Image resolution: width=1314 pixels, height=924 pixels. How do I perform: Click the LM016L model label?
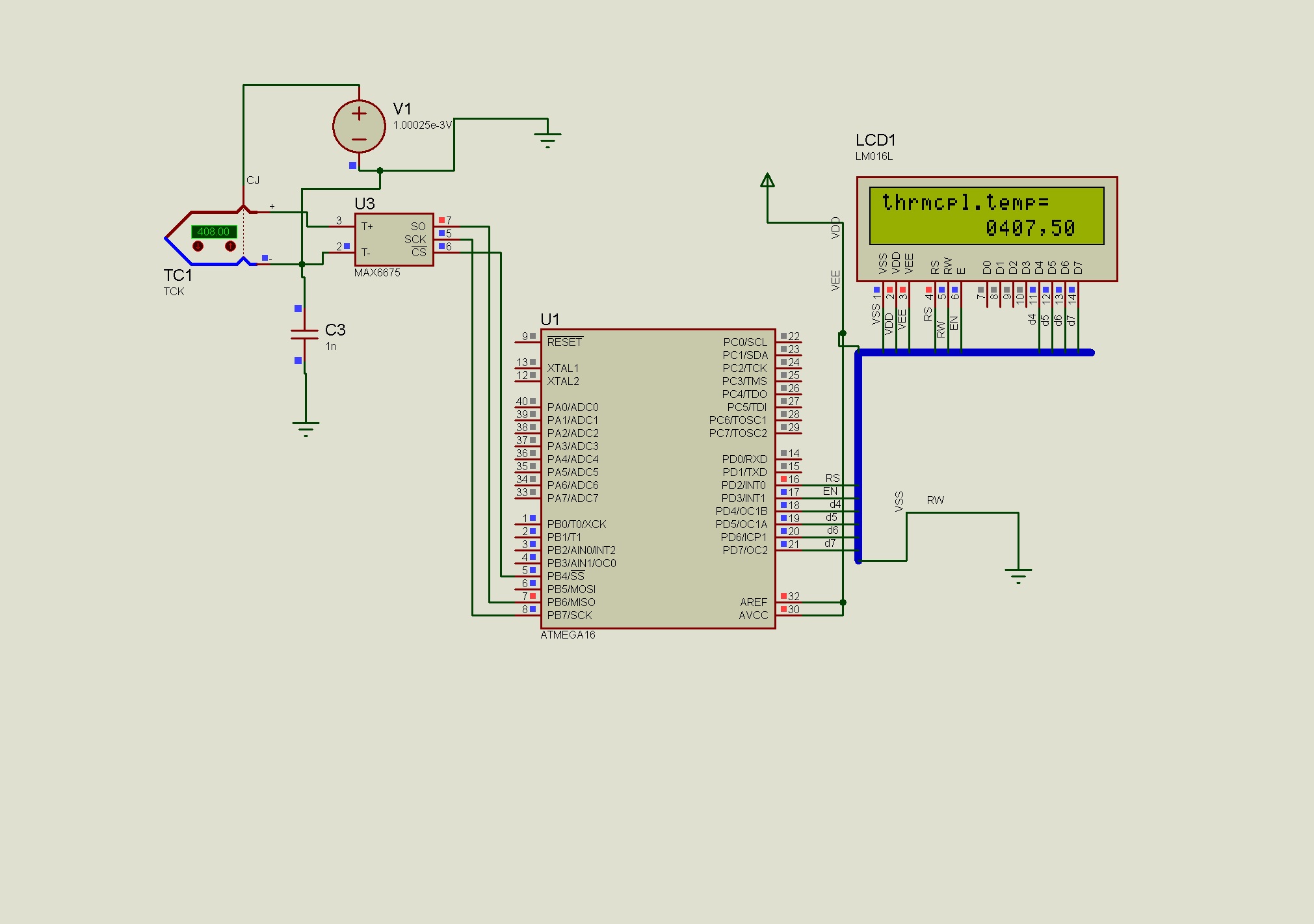pyautogui.click(x=874, y=156)
